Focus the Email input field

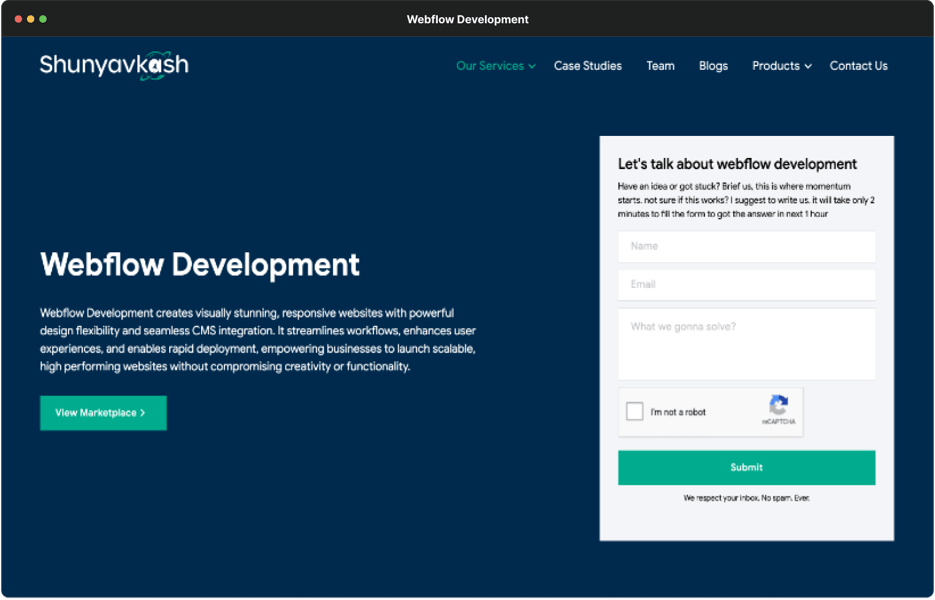pyautogui.click(x=746, y=284)
